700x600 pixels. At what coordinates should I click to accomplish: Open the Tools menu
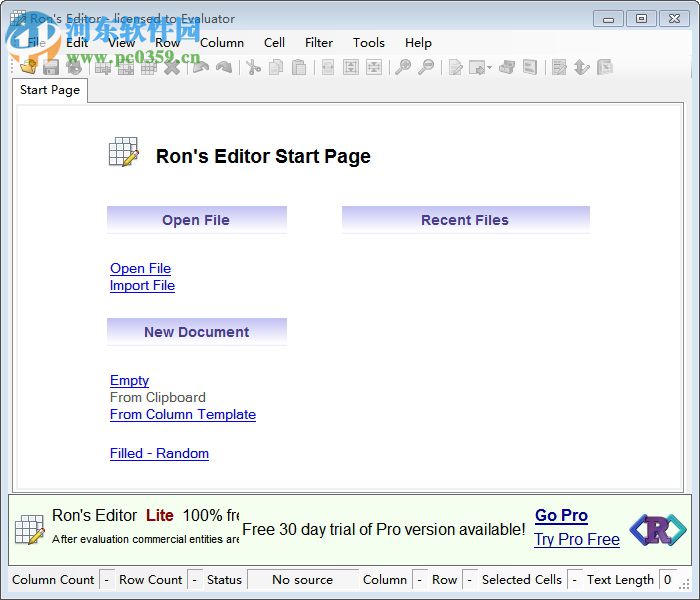(369, 43)
